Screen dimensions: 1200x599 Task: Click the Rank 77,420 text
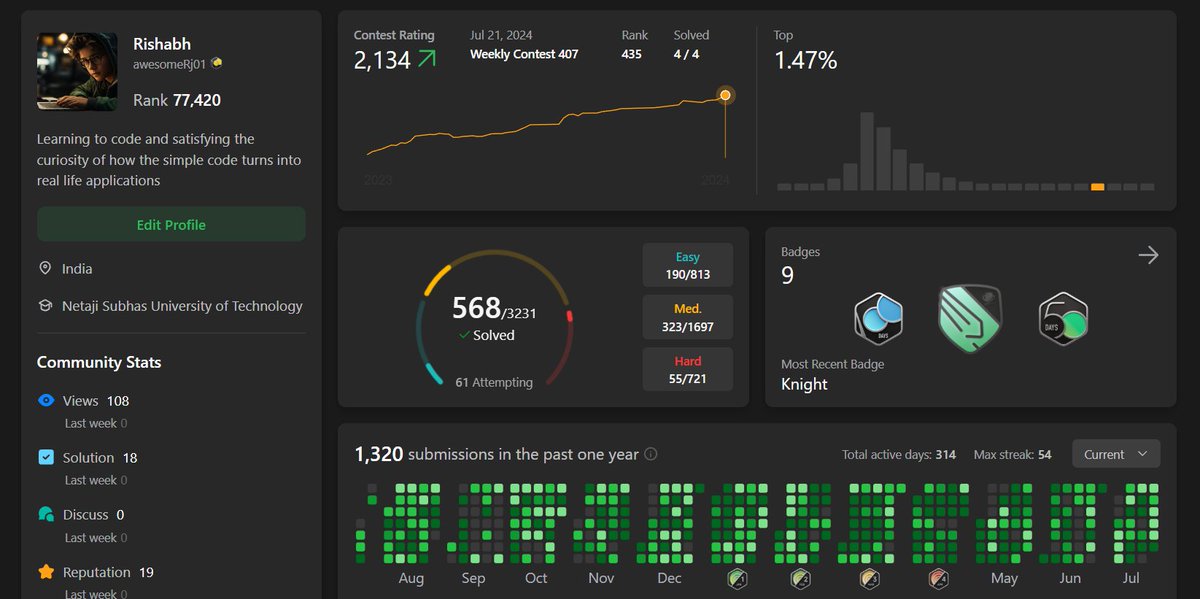click(x=177, y=100)
